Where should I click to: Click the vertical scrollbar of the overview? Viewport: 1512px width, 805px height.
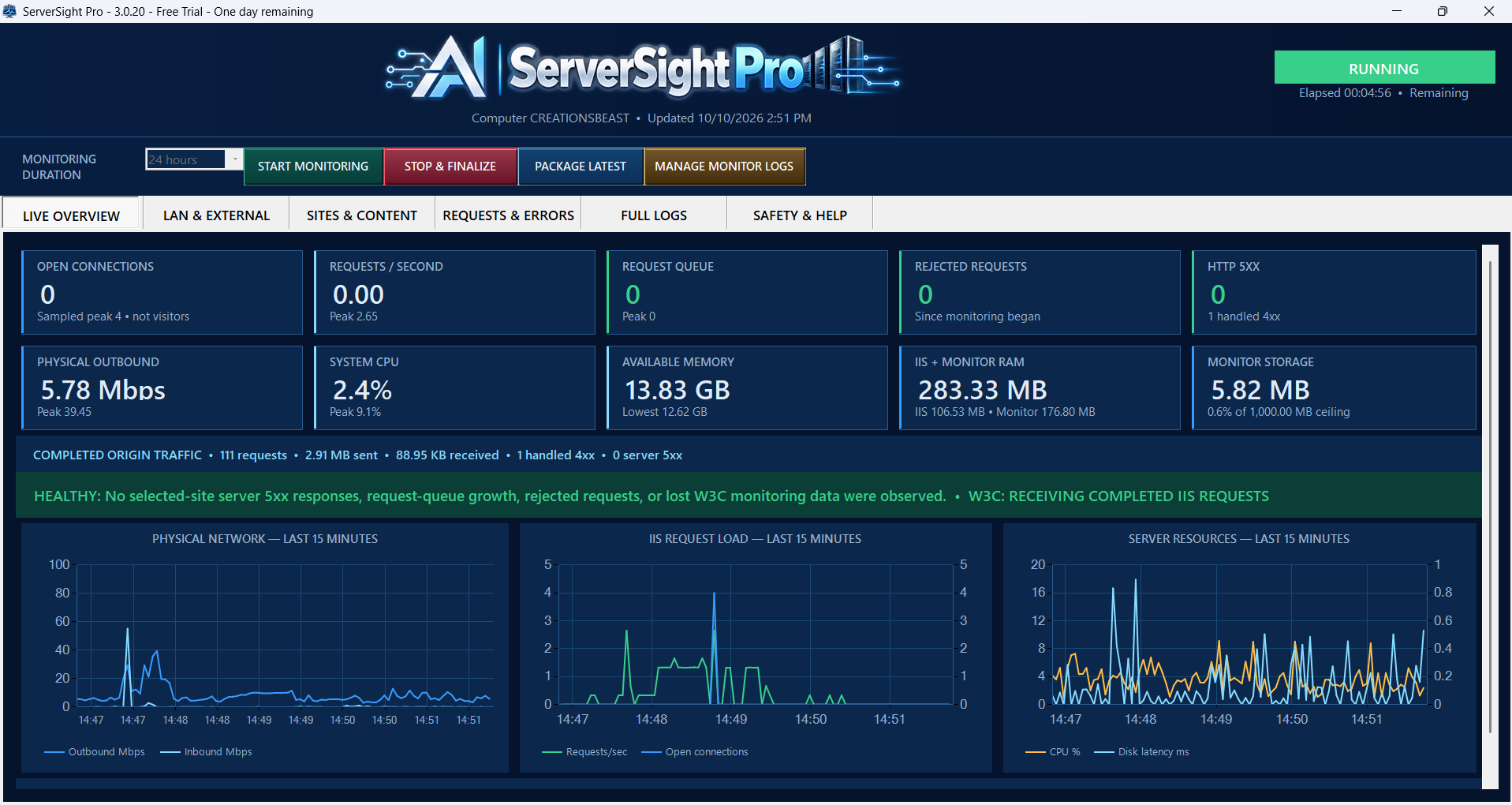click(1490, 497)
